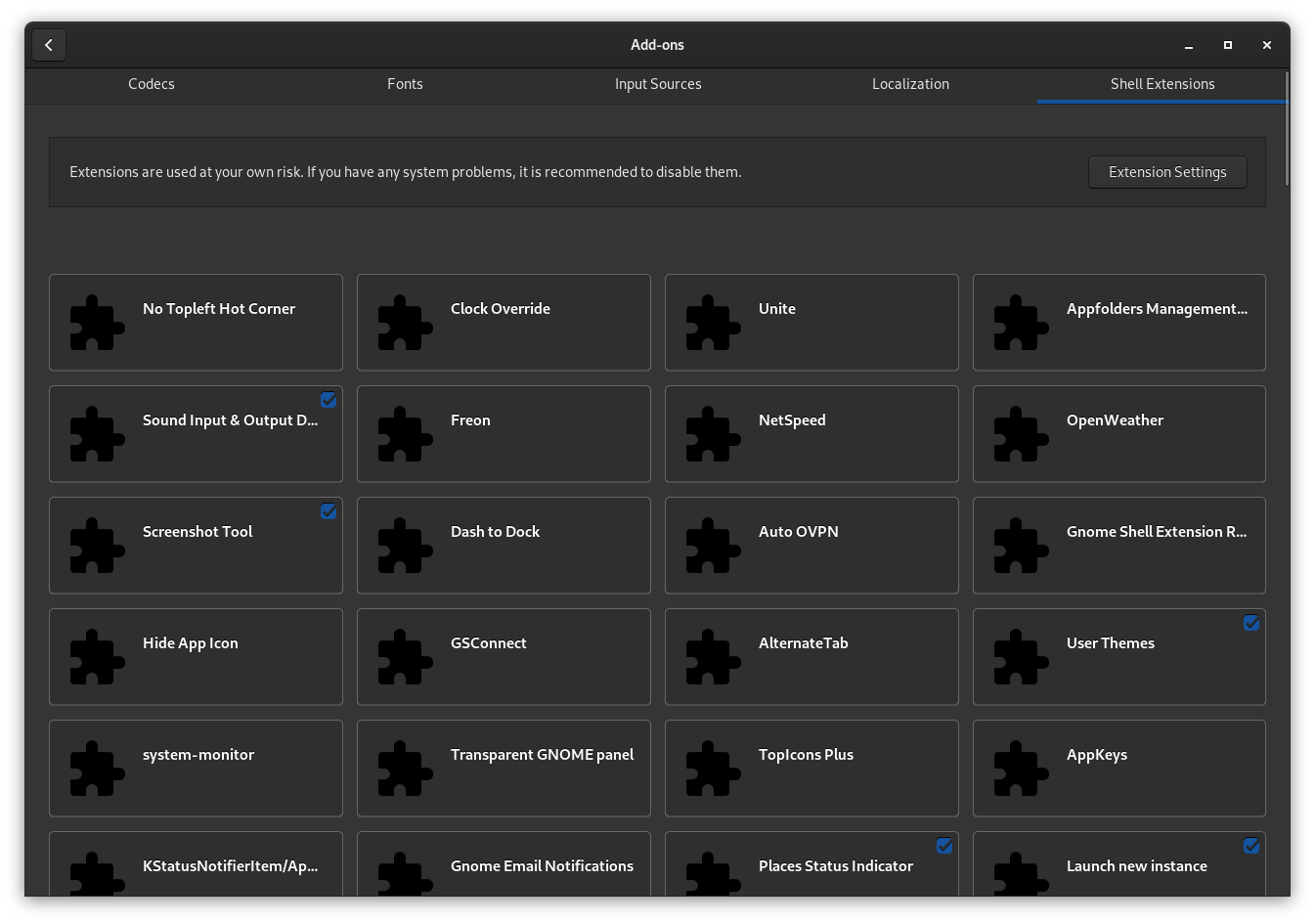Image resolution: width=1315 pixels, height=924 pixels.
Task: Open the Input Sources tab
Action: [658, 84]
